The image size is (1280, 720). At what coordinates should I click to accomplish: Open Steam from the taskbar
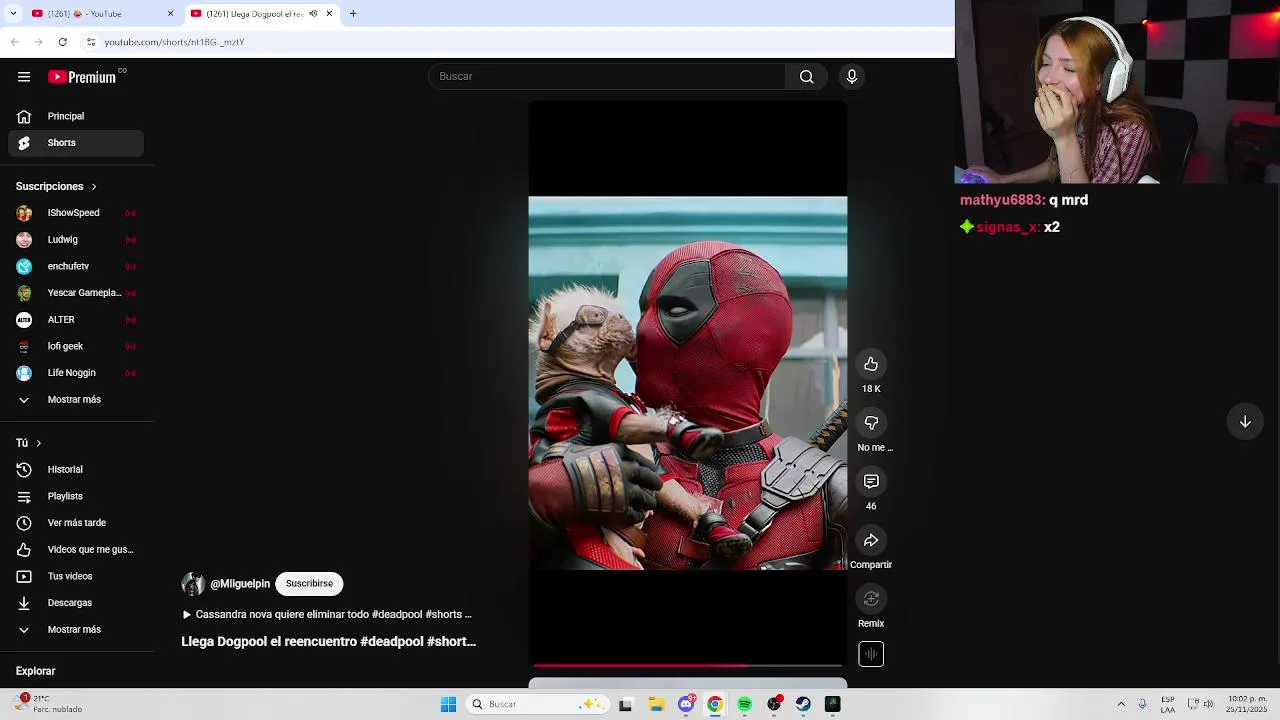click(803, 705)
